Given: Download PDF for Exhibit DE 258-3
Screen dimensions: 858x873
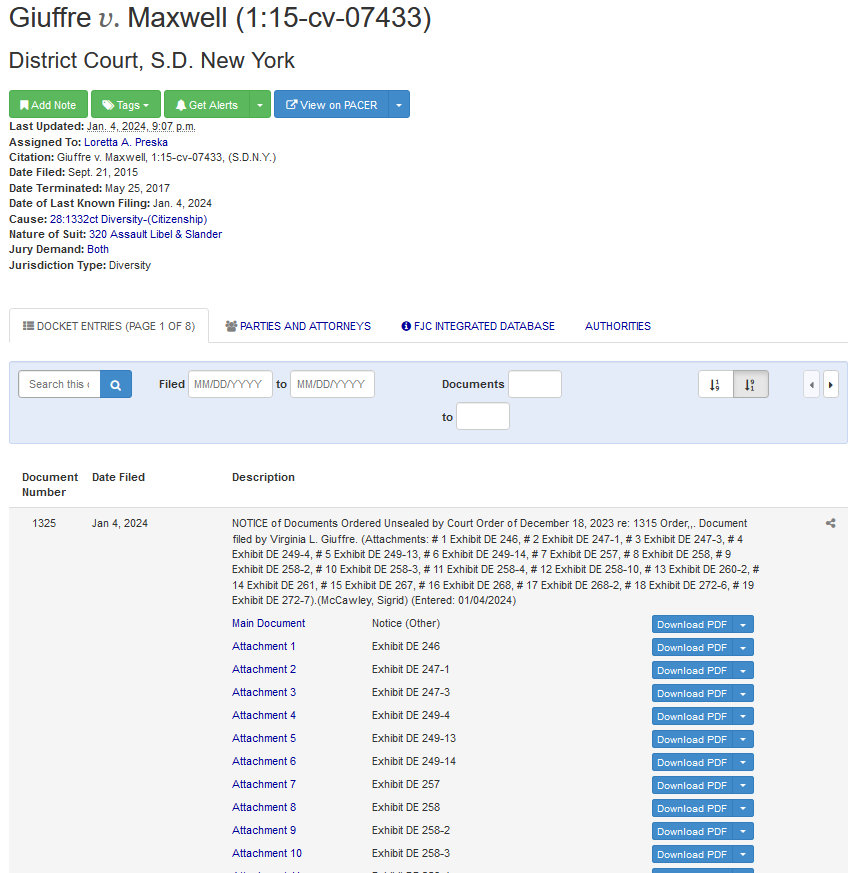Looking at the screenshot, I should (692, 854).
